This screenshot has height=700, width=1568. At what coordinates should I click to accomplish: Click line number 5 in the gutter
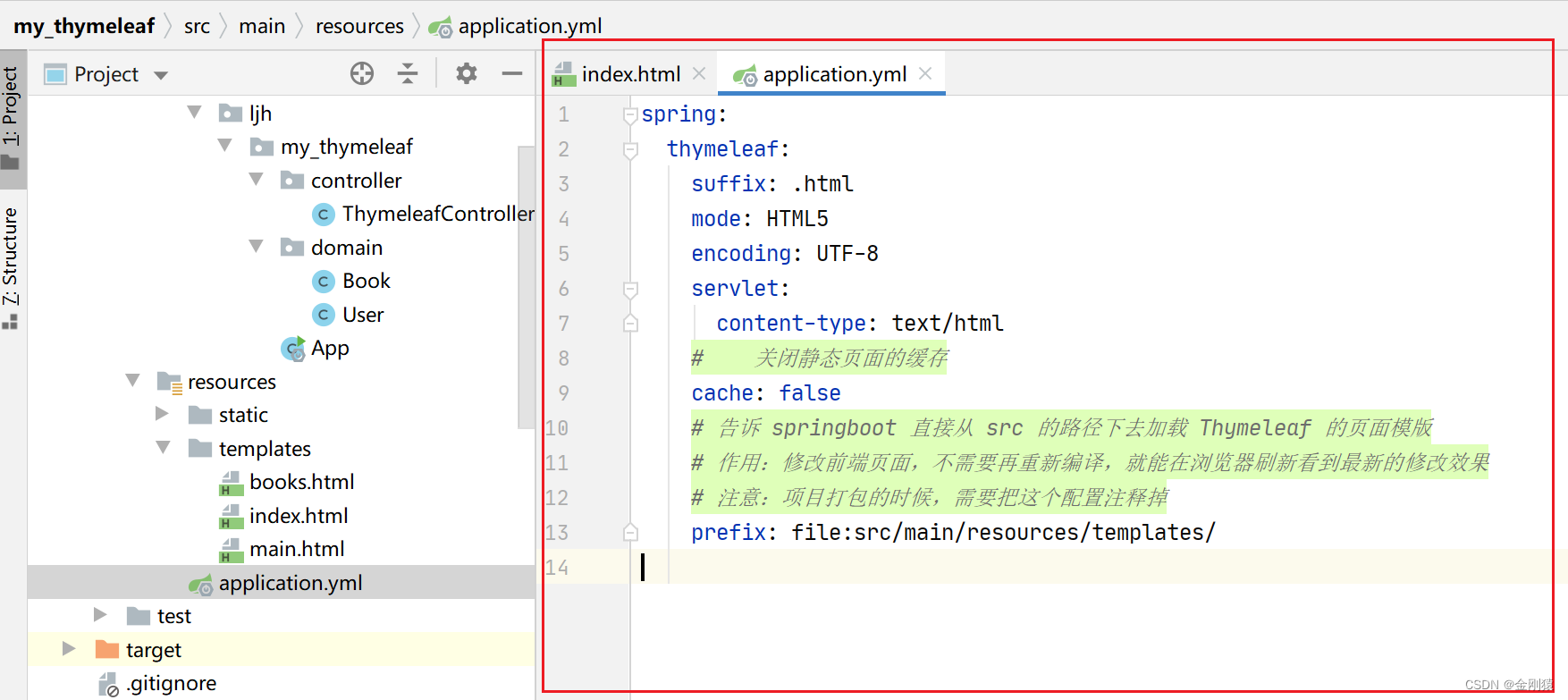[x=563, y=254]
